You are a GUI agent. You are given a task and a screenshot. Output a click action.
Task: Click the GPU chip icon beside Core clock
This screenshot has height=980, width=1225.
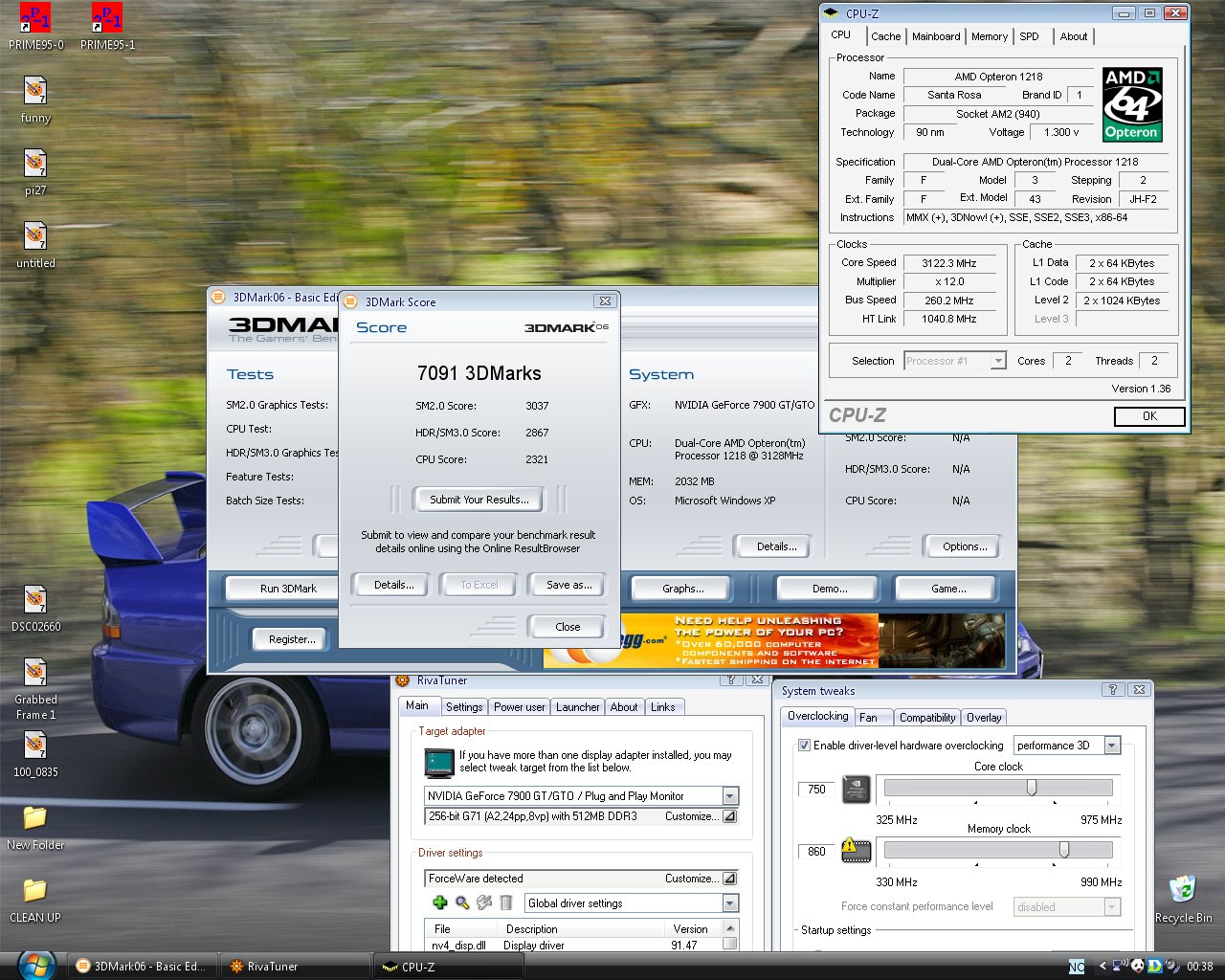tap(856, 790)
